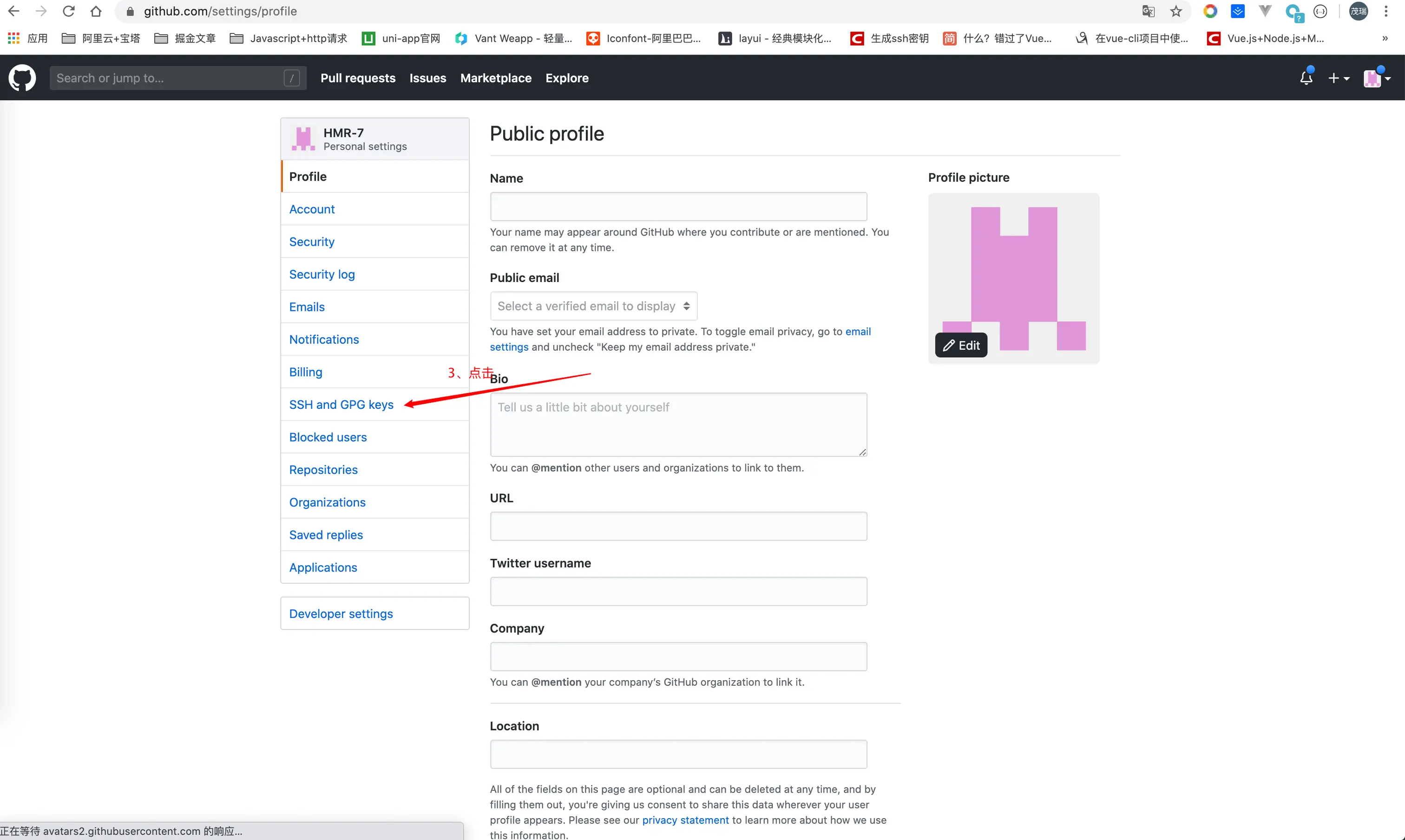
Task: Open Google Translate icon in address bar
Action: point(1148,11)
